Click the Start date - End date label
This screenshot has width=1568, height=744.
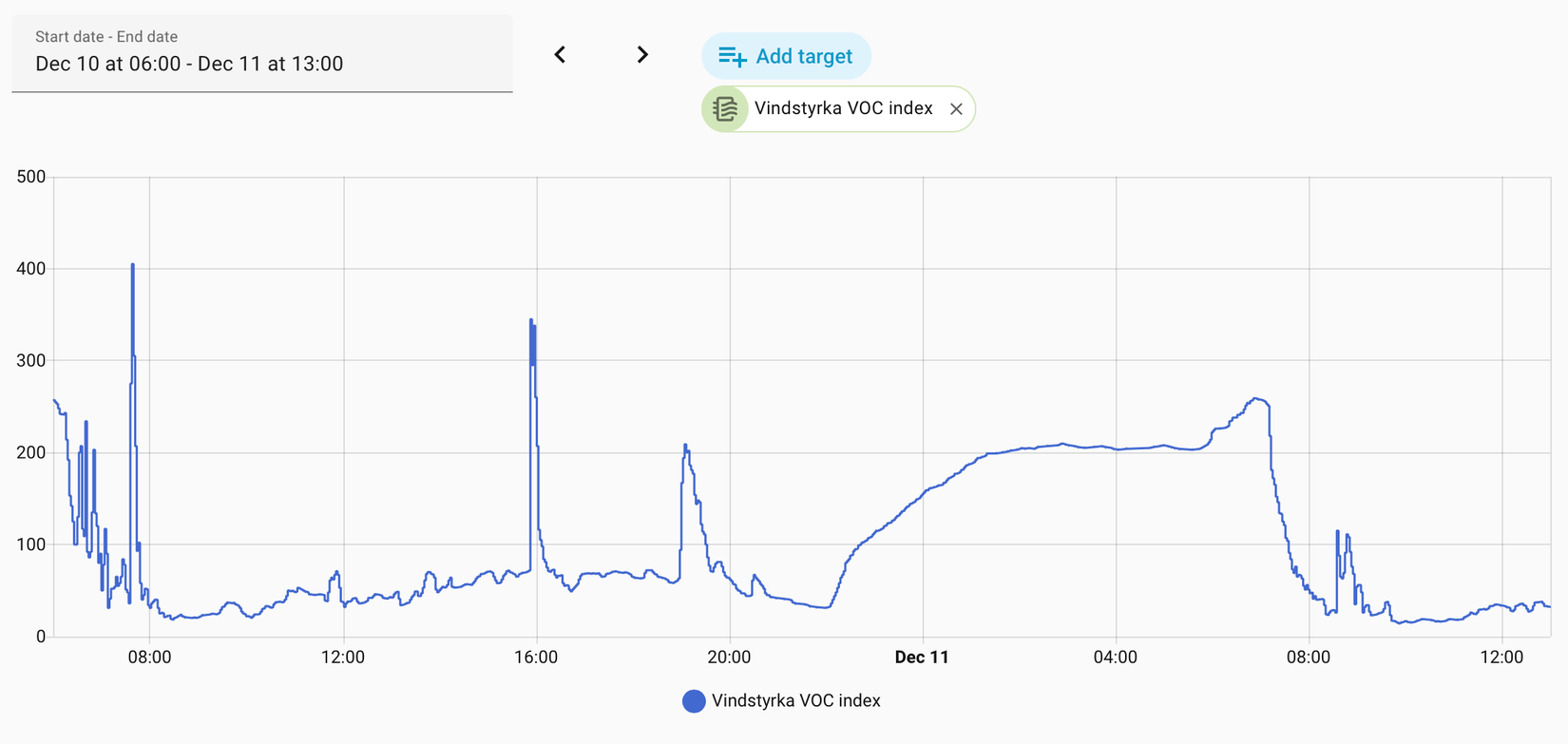105,37
